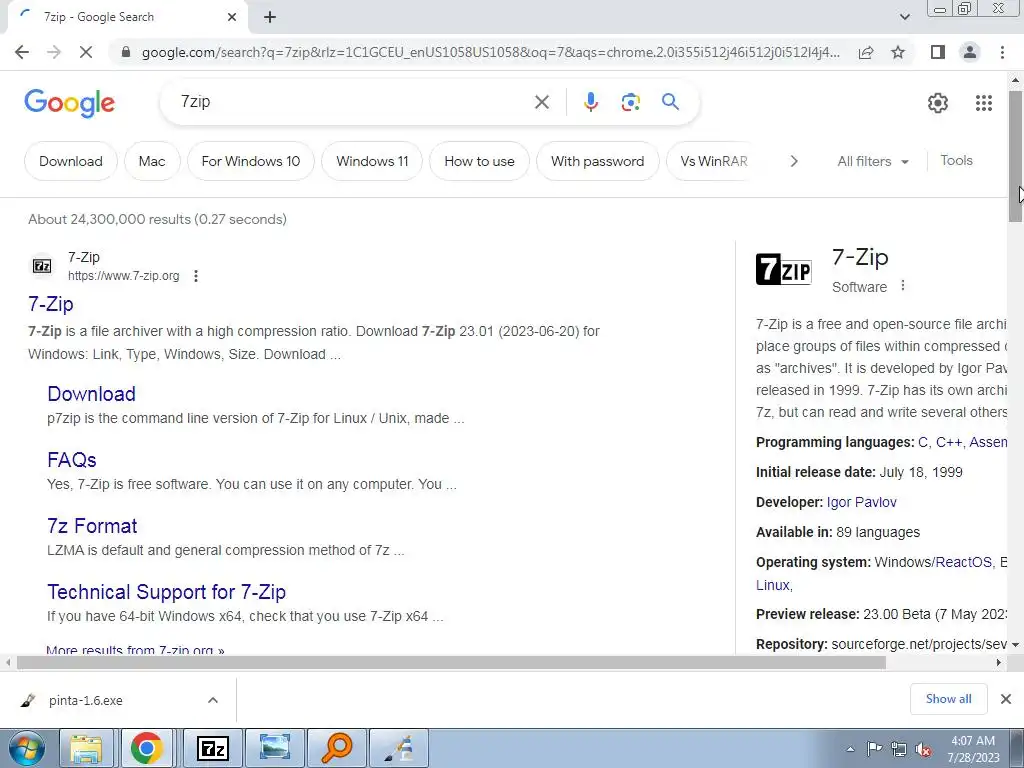Show all downloads
Screen dimensions: 1024x768
[x=948, y=699]
